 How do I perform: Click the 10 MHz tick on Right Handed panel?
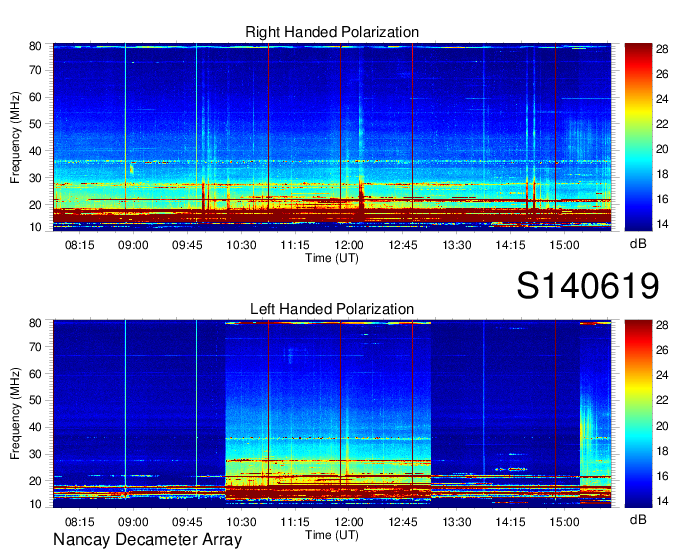click(35, 227)
